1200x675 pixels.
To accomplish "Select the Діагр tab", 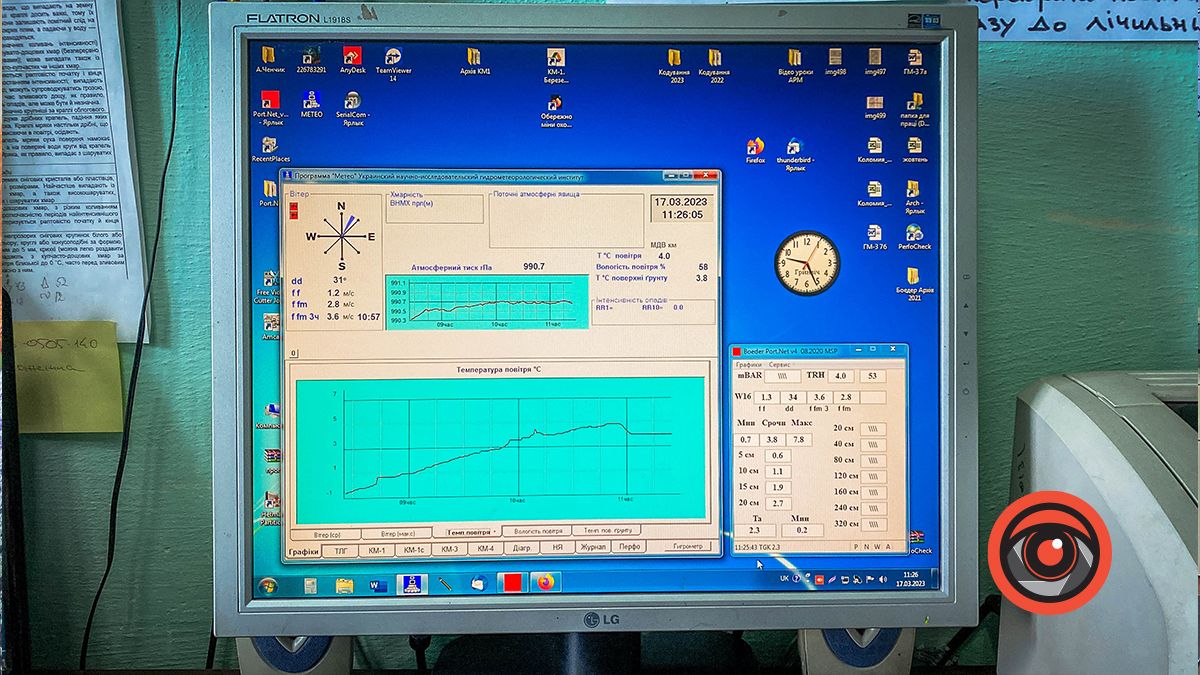I will click(x=521, y=549).
